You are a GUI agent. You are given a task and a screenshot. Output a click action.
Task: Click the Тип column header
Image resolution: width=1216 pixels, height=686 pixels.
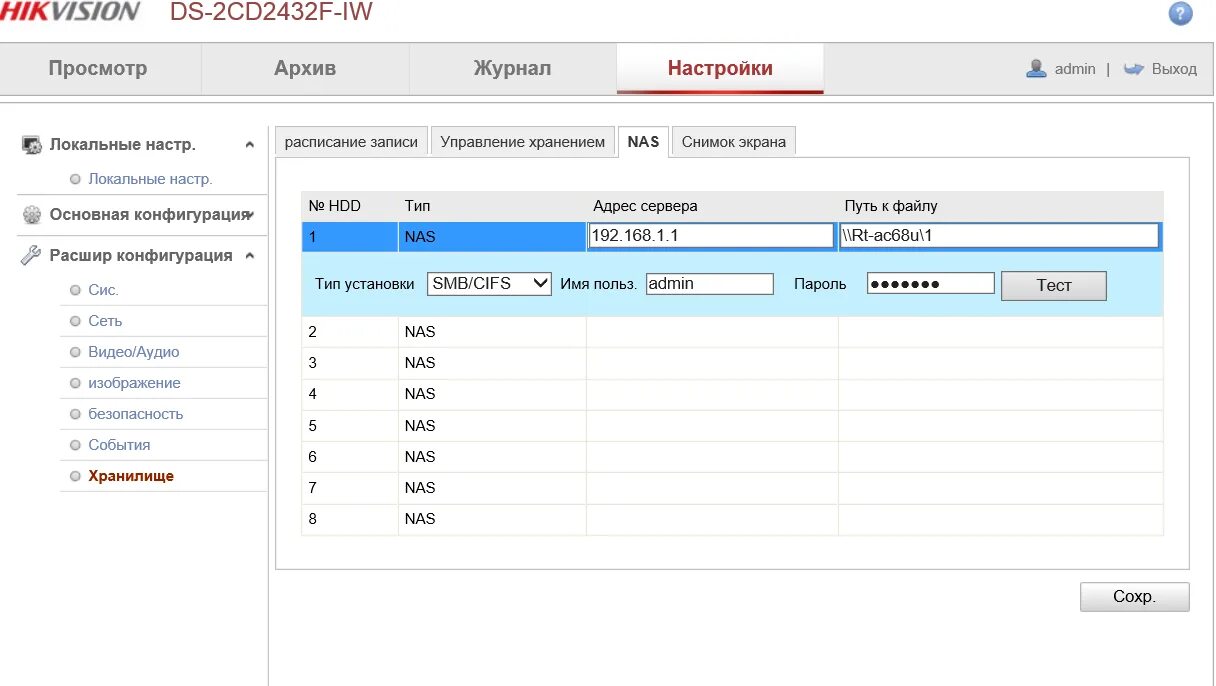[417, 206]
